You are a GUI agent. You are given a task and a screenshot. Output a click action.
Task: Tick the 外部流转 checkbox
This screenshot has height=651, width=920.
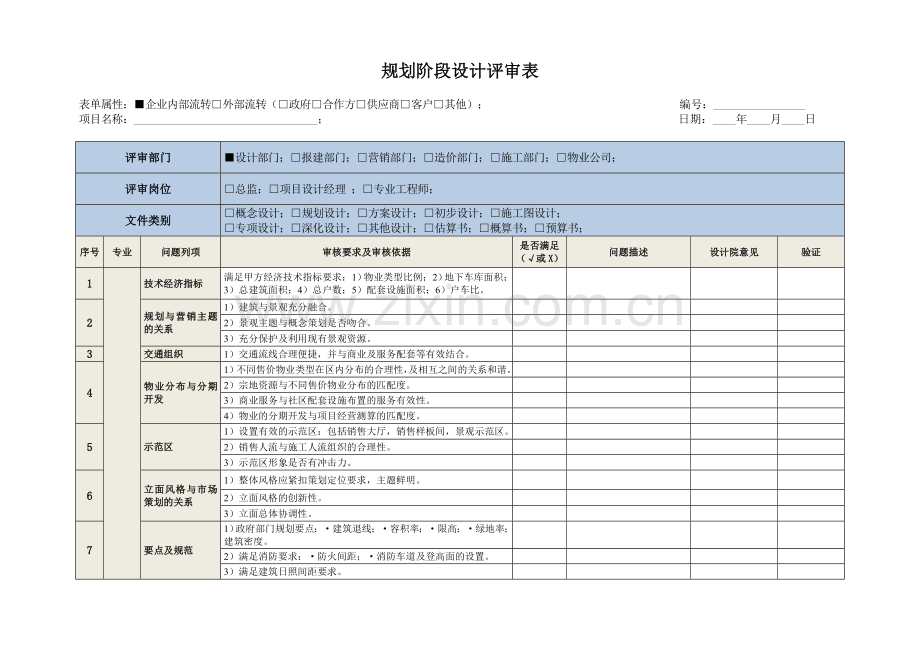[217, 105]
